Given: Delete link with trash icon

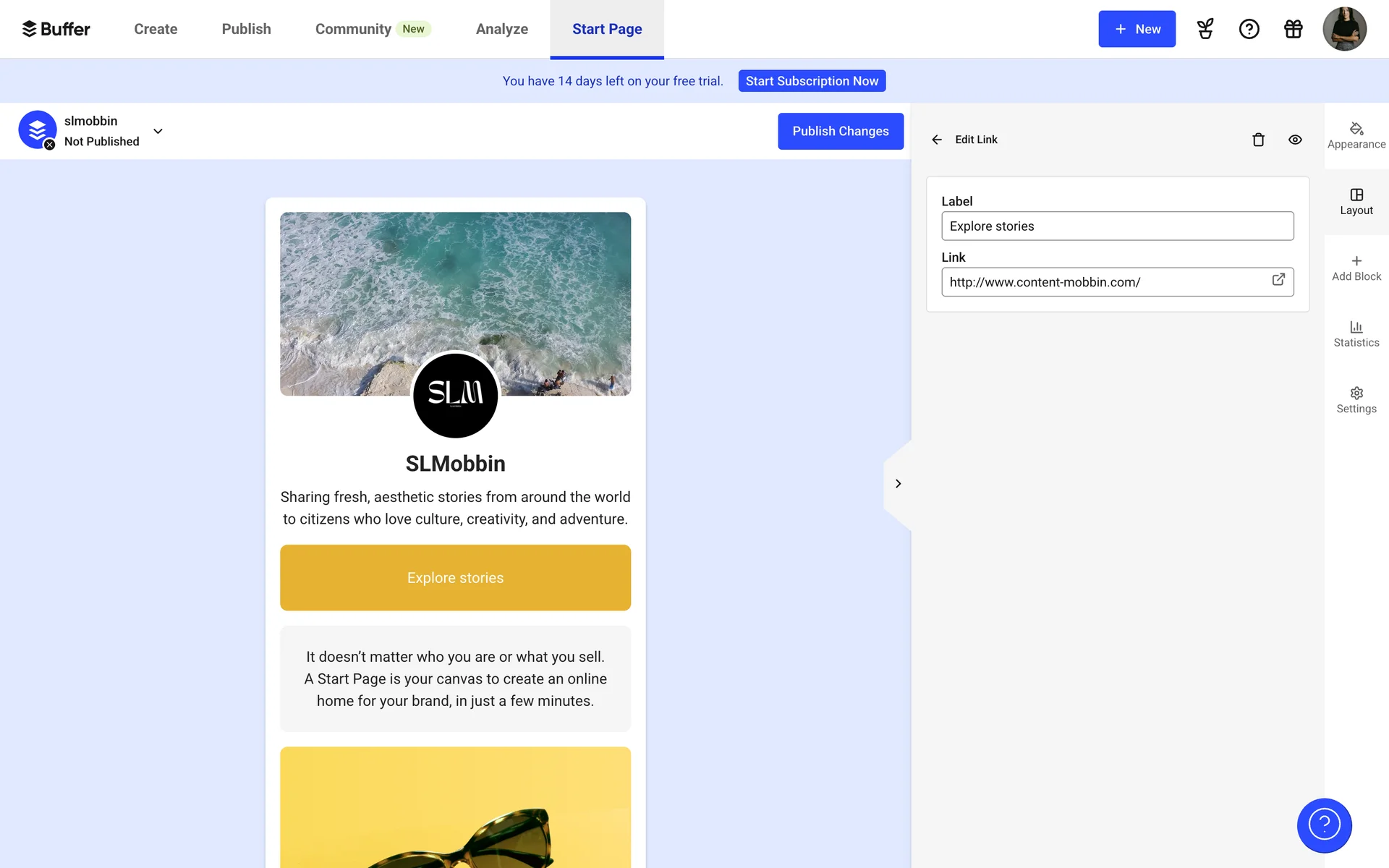Looking at the screenshot, I should pos(1258,140).
